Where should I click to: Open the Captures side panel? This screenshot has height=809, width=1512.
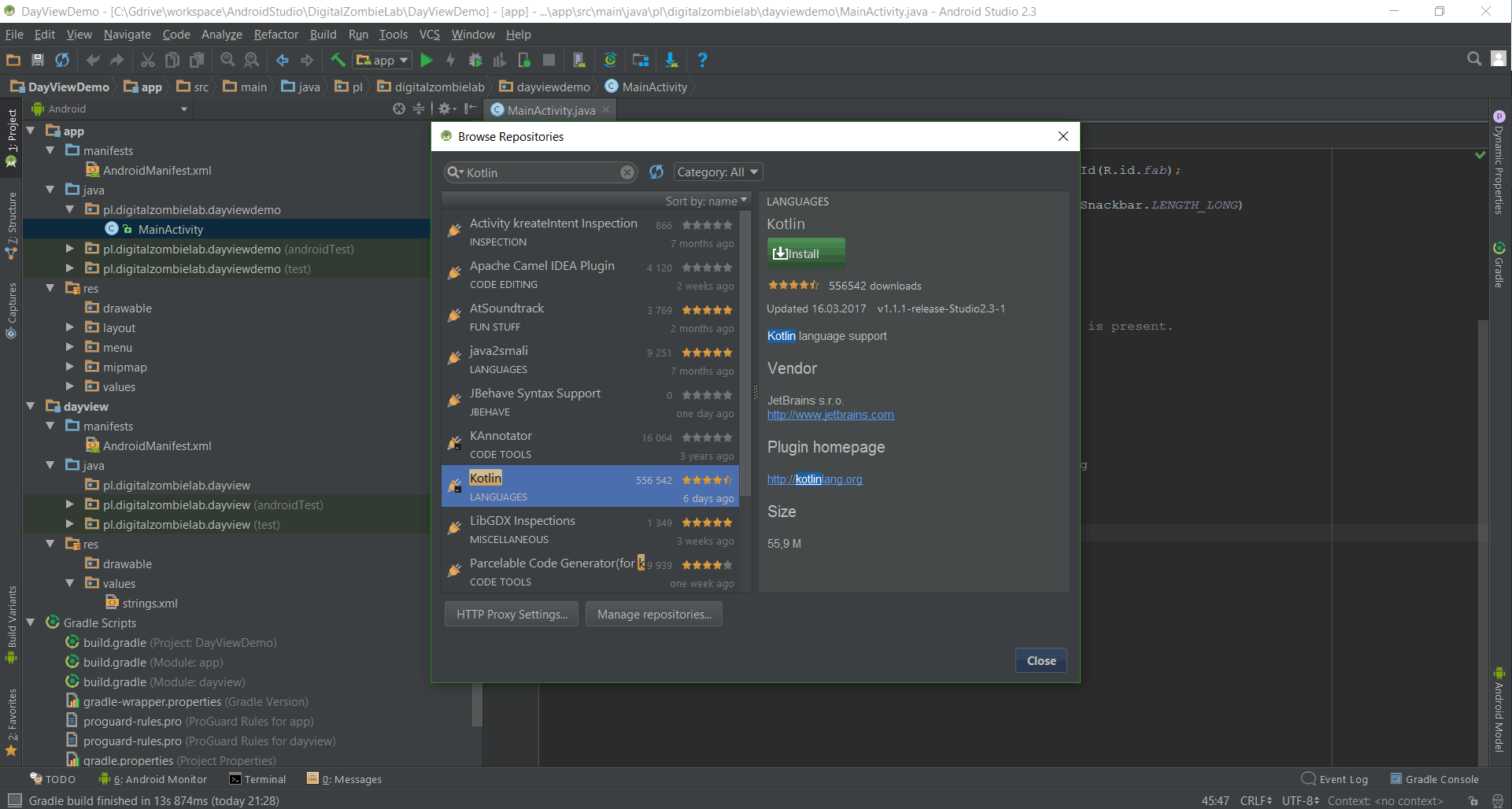pos(11,310)
